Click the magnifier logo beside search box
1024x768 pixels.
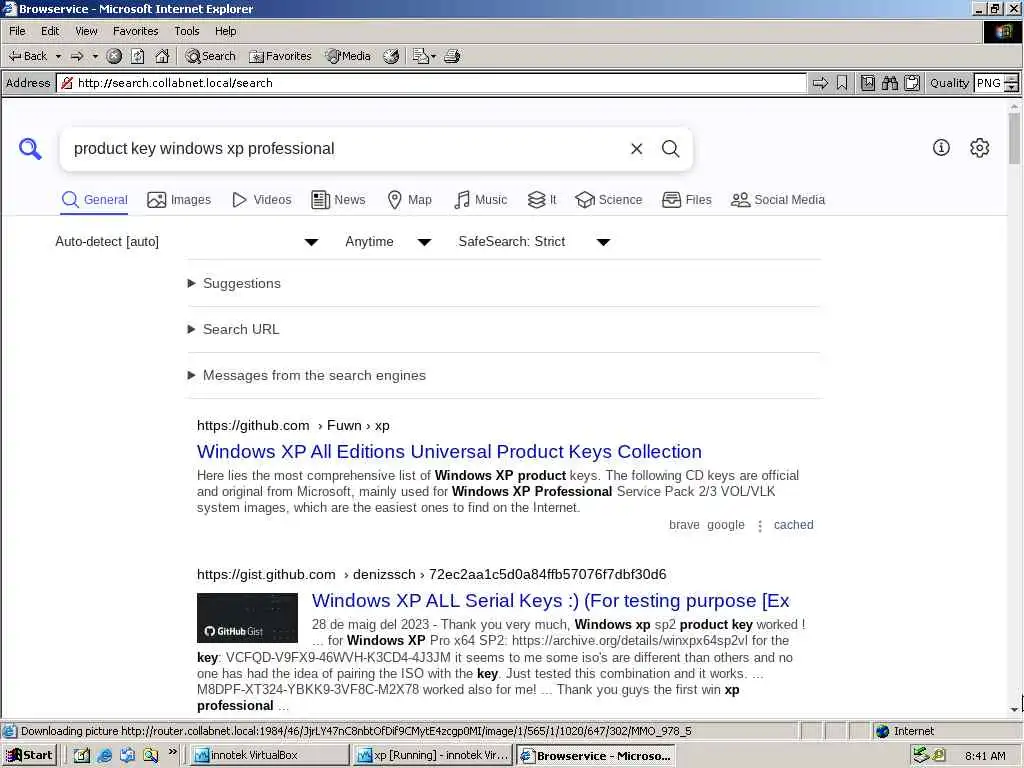[x=30, y=149]
